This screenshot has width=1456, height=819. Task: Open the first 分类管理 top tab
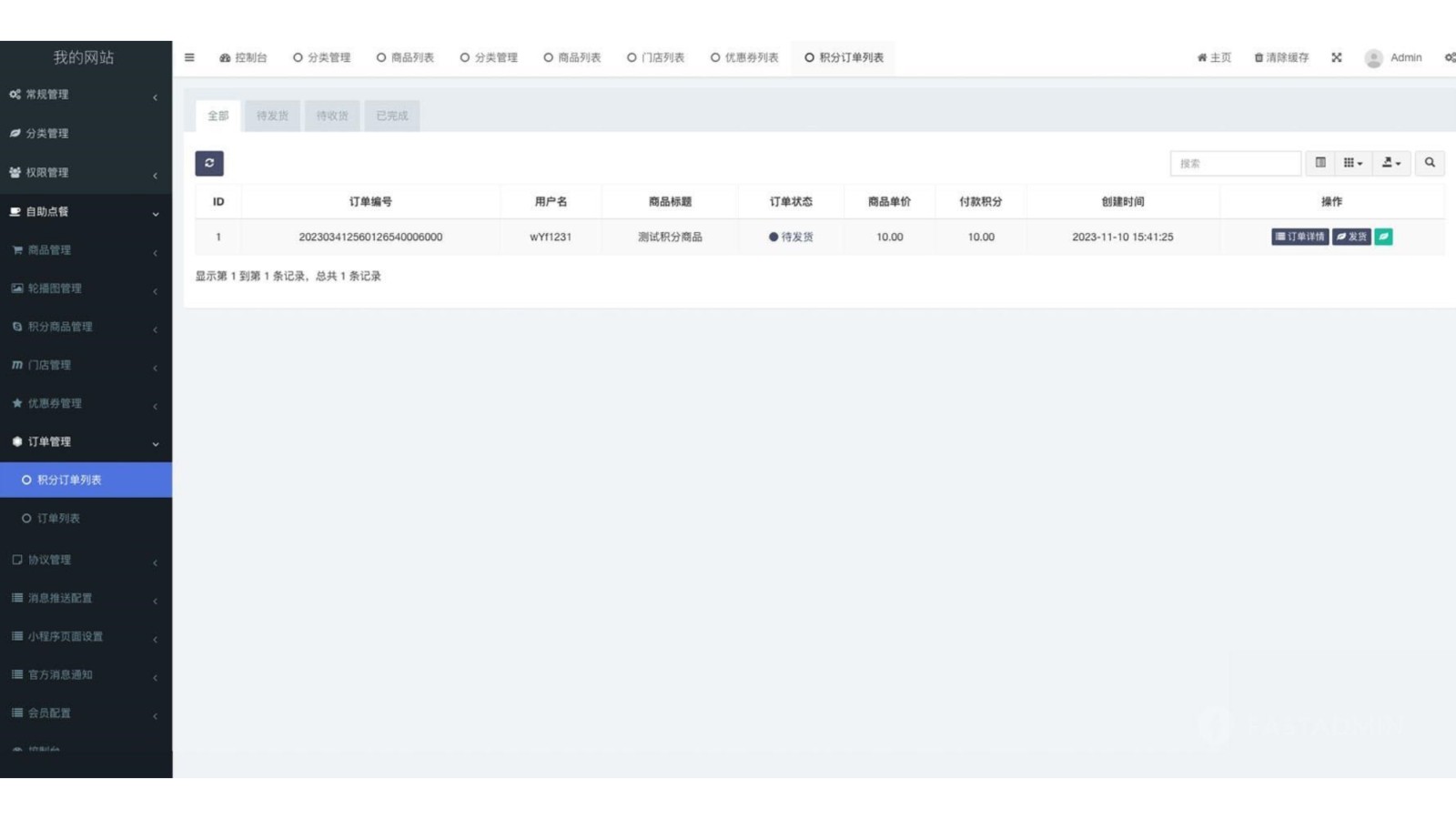click(x=321, y=57)
